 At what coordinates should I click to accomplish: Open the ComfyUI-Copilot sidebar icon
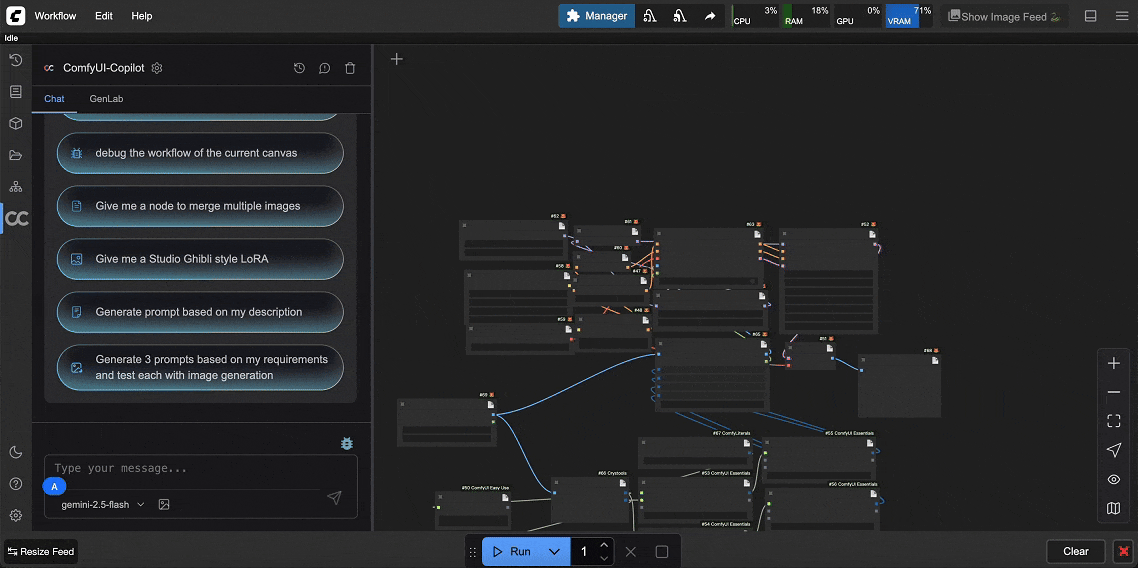coord(16,218)
